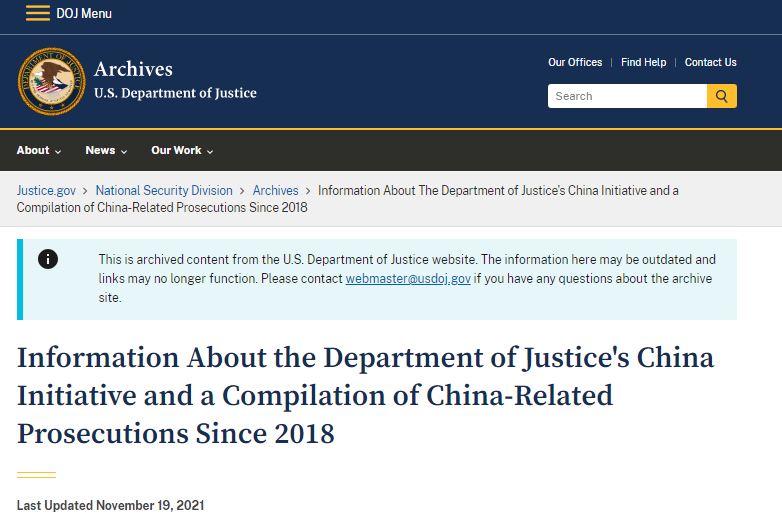782x528 pixels.
Task: Navigate to National Security Division breadcrumb
Action: click(x=164, y=191)
